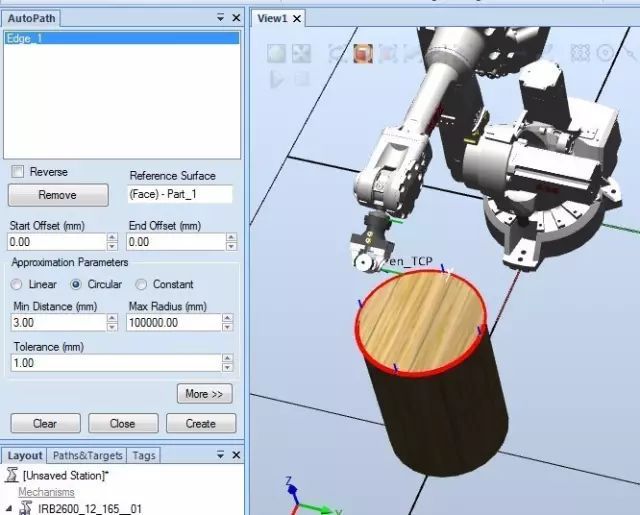Click the Remove button
The width and height of the screenshot is (640, 515).
tap(58, 195)
